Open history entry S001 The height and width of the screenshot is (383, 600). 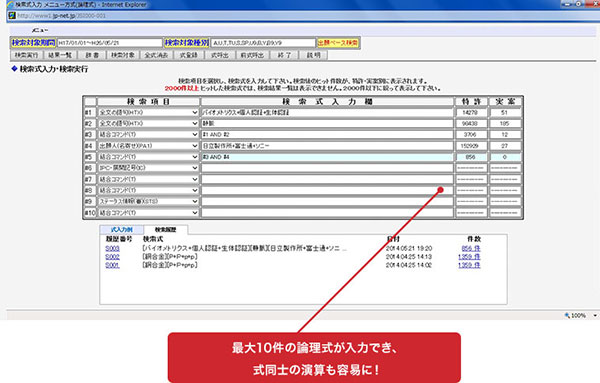pyautogui.click(x=112, y=265)
